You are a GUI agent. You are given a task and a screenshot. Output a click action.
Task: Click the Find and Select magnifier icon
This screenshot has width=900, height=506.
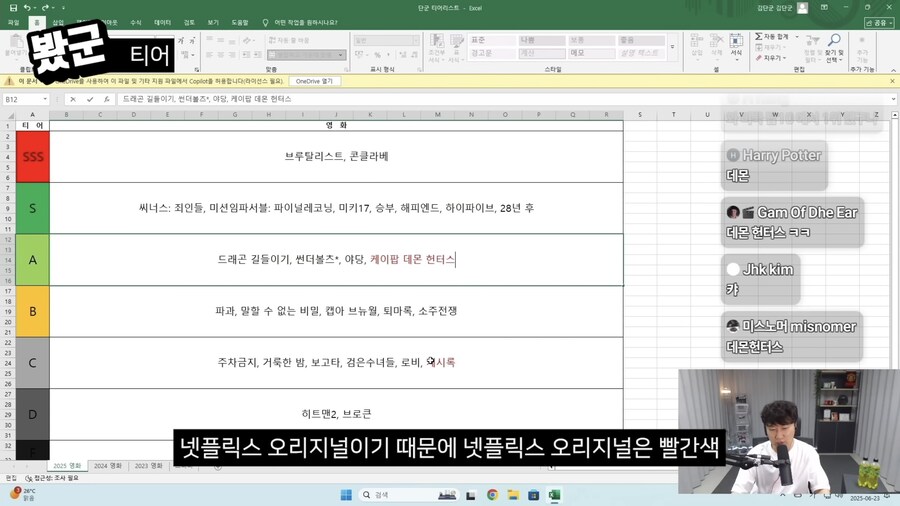coord(833,48)
